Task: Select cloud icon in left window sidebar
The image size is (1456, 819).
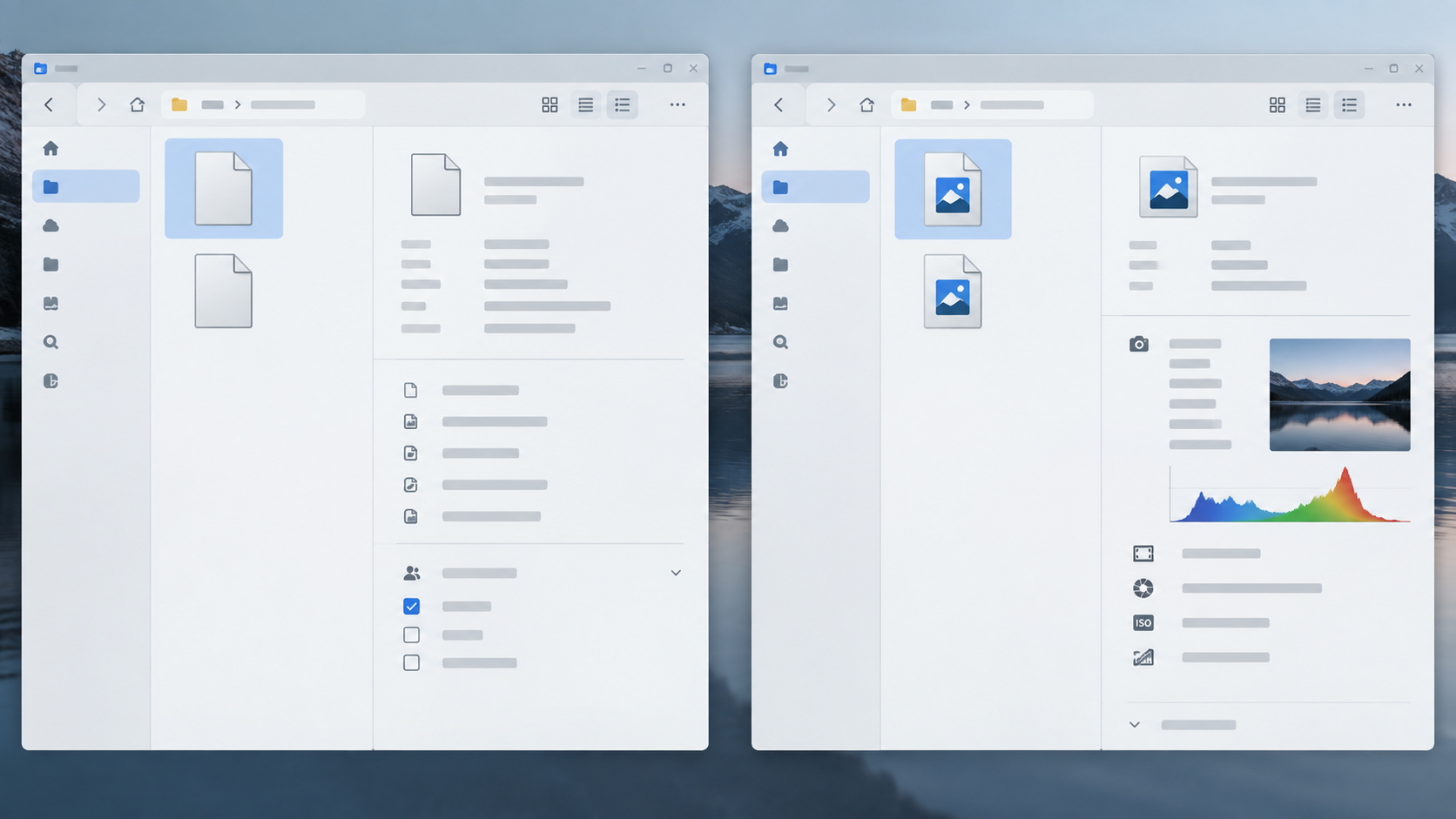Action: pyautogui.click(x=51, y=225)
